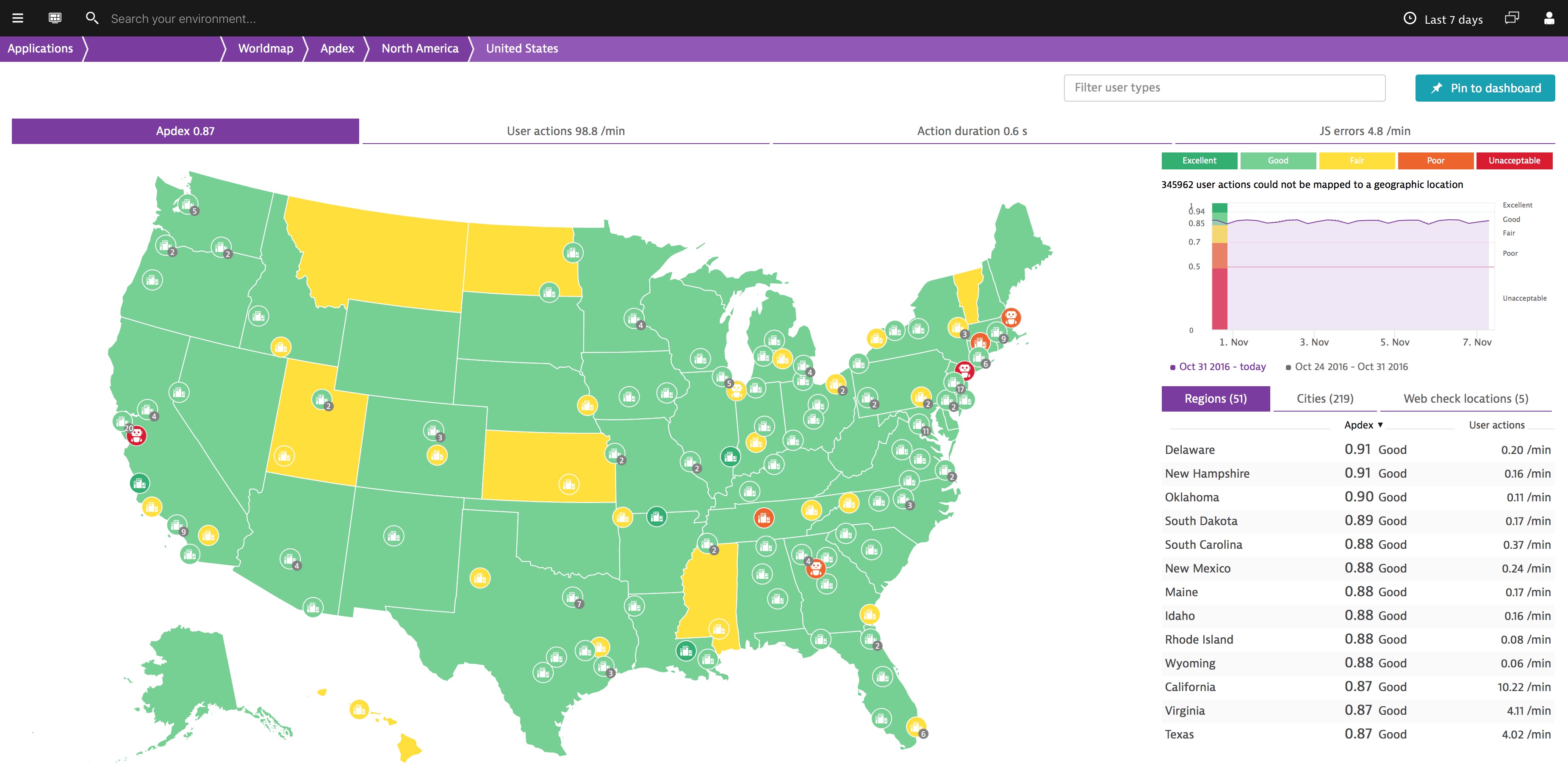This screenshot has height=780, width=1568.
Task: Select the Delaware row
Action: (x=1357, y=450)
